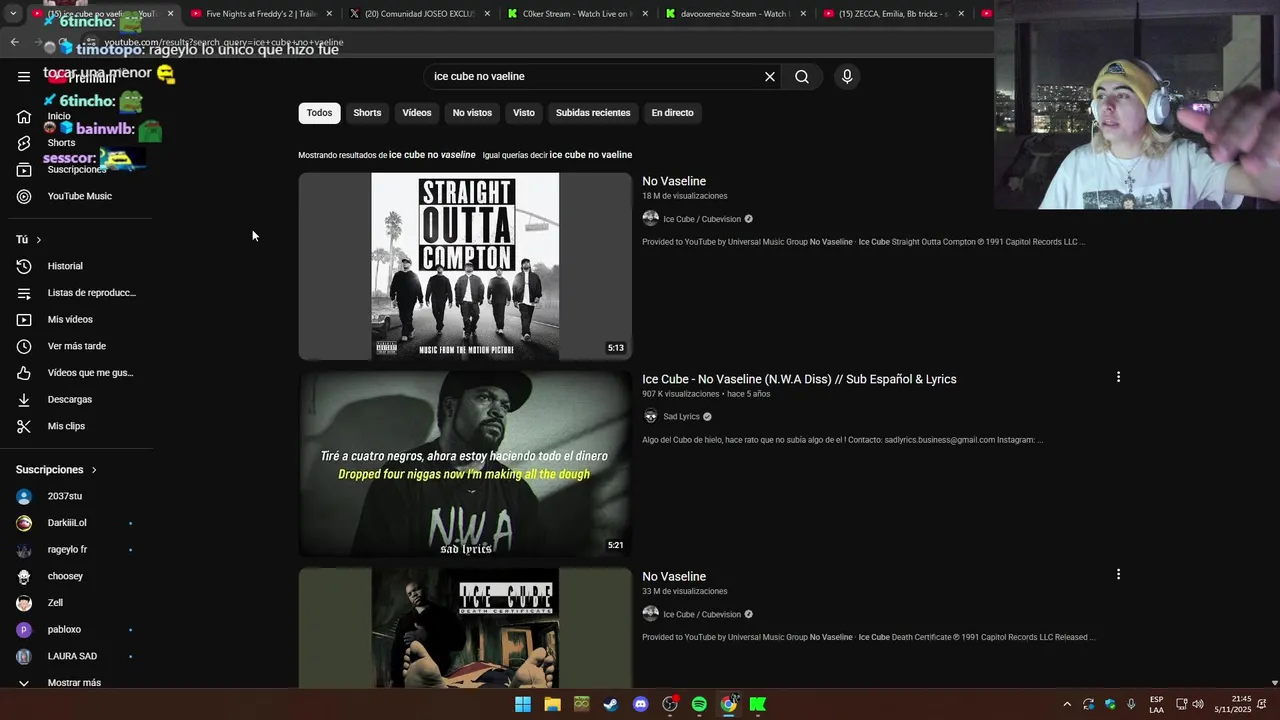1280x720 pixels.
Task: Click the scissors Mis clips icon
Action: coord(24,426)
